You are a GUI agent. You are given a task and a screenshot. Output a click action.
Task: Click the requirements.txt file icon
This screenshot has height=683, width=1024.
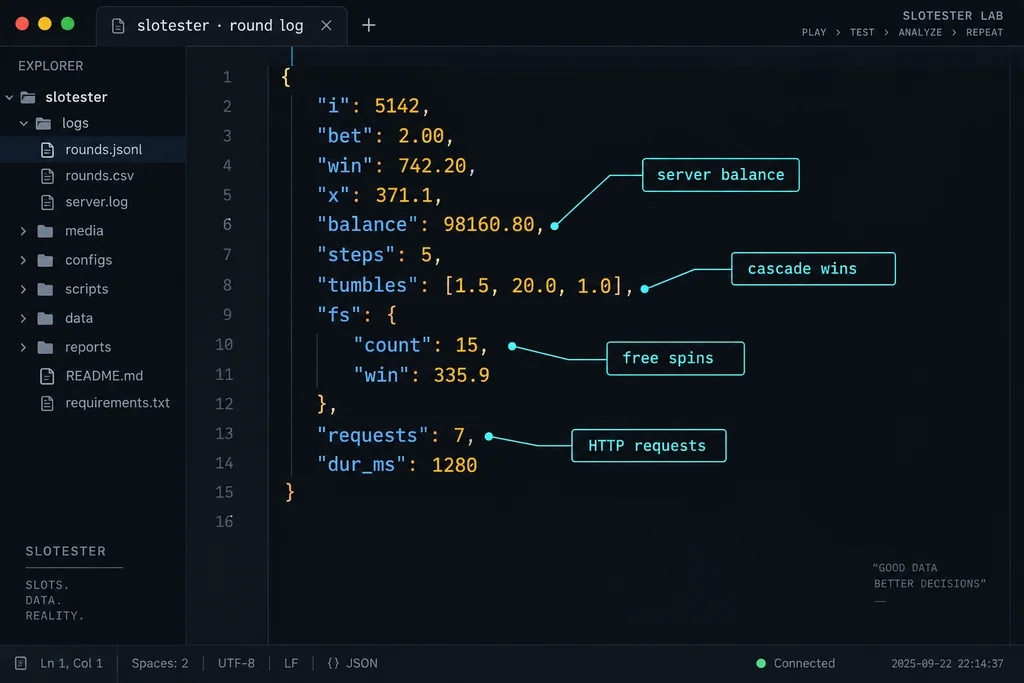(x=47, y=404)
